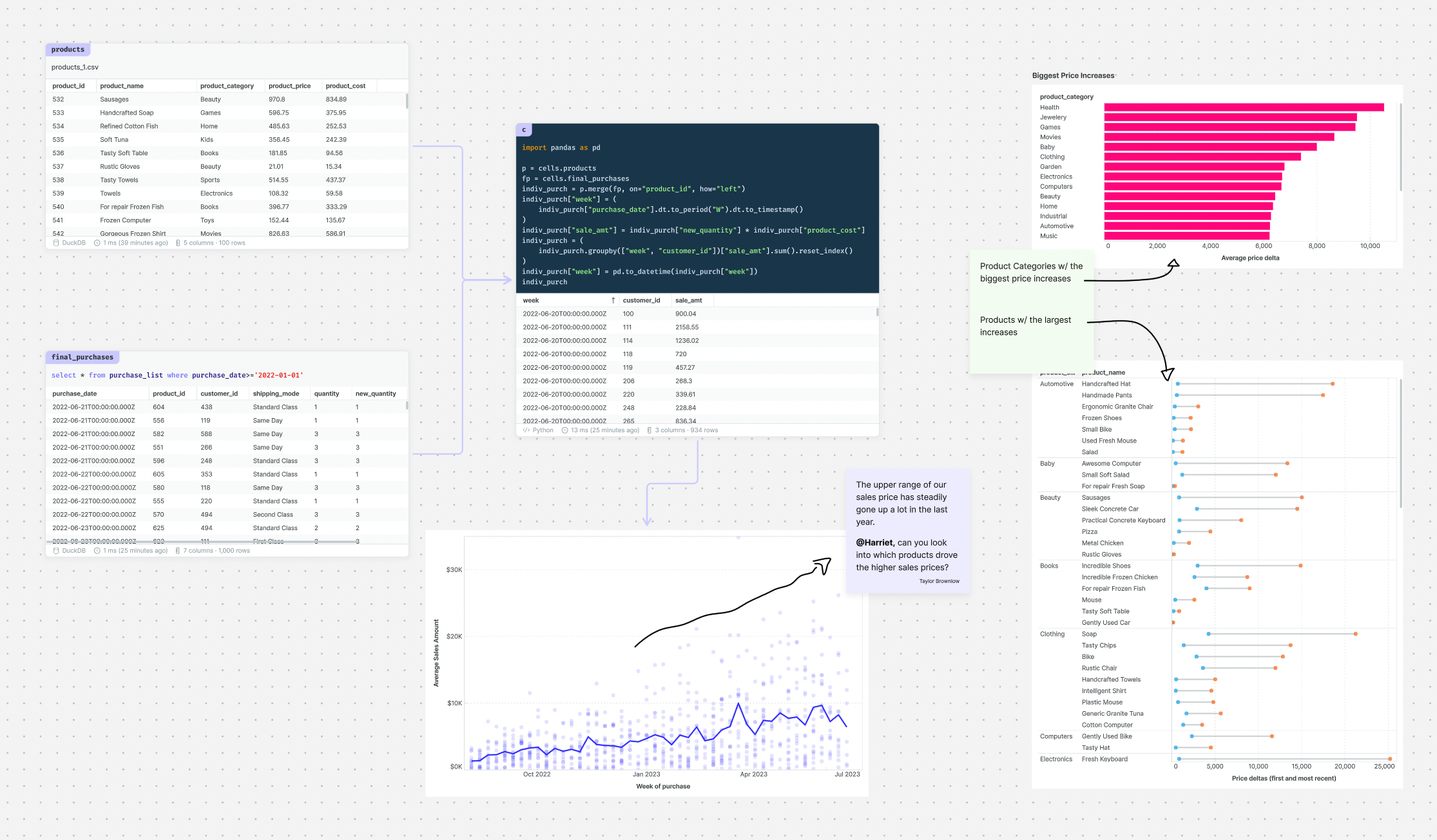The image size is (1437, 840).
Task: Click DuckDB icon in final_purchases footer
Action: pos(56,551)
